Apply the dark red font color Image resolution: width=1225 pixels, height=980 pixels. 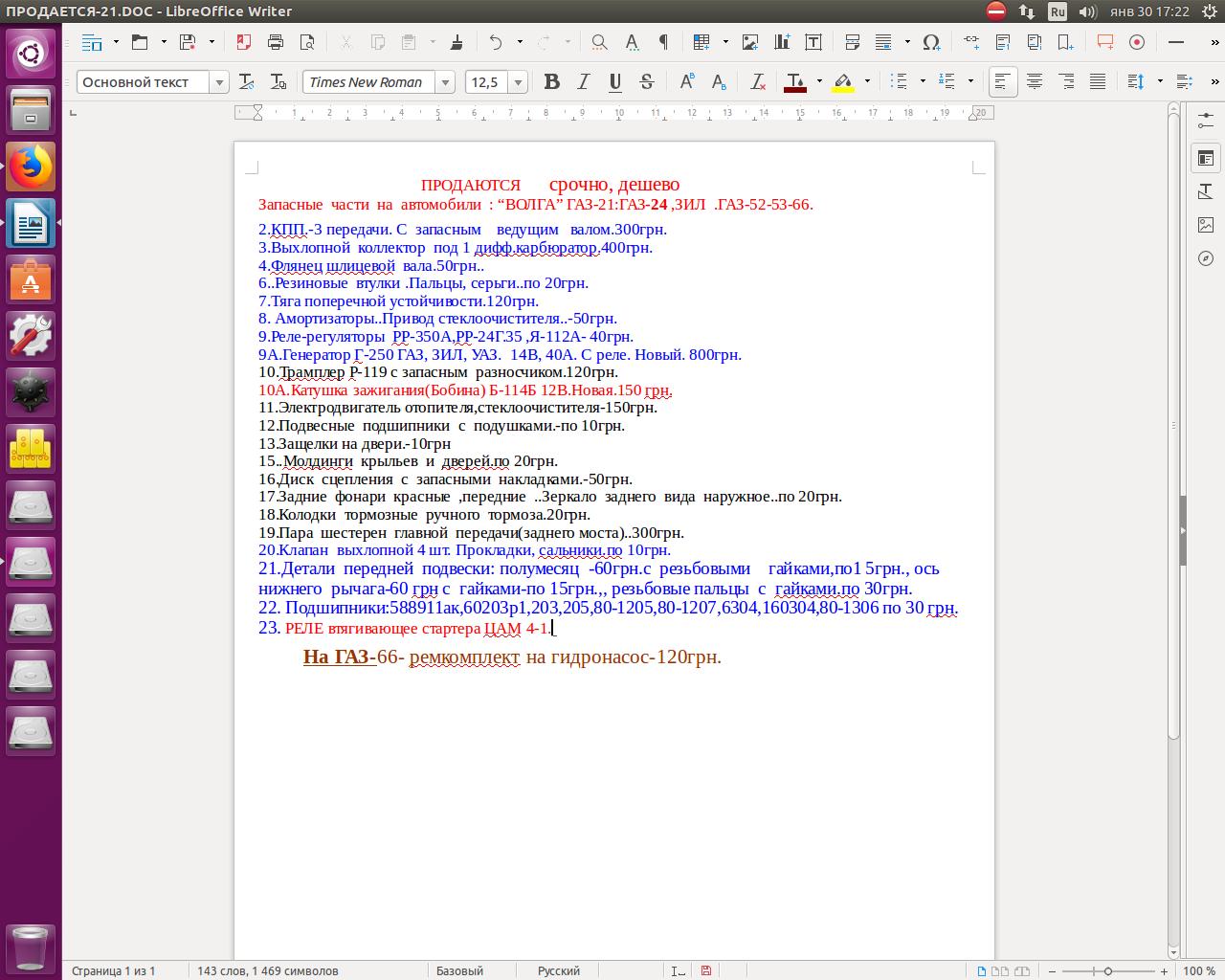(x=796, y=82)
